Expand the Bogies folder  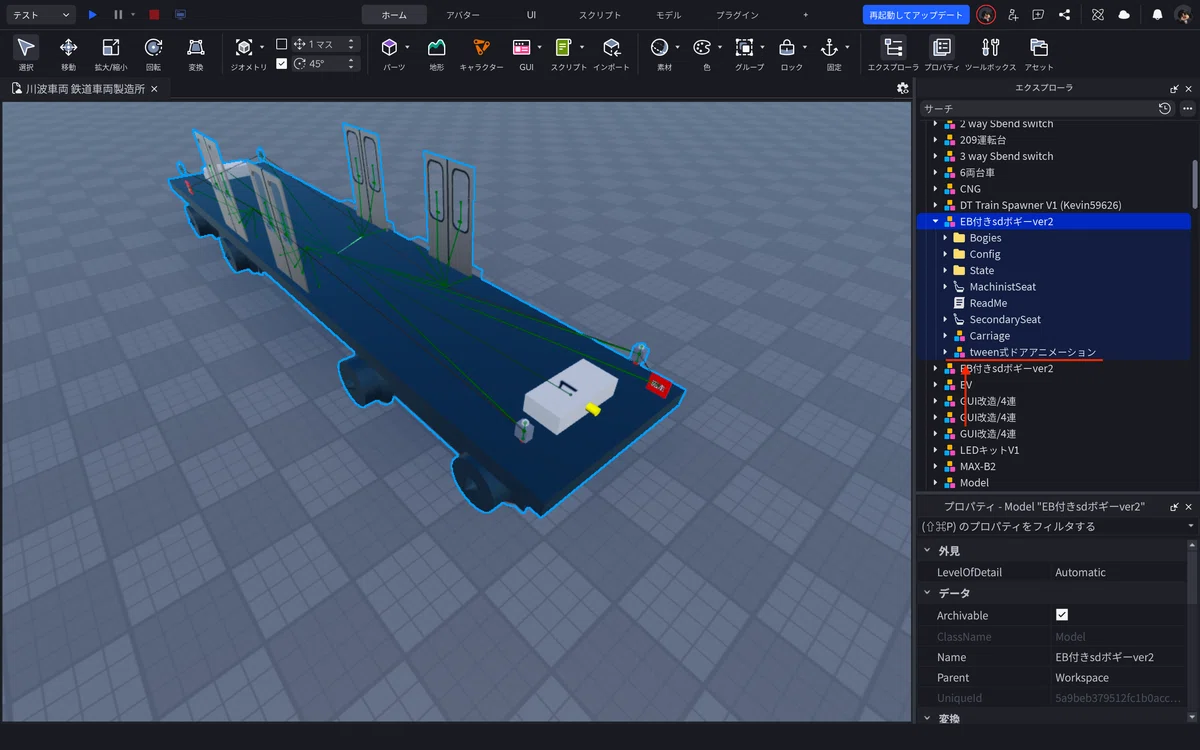tap(946, 238)
